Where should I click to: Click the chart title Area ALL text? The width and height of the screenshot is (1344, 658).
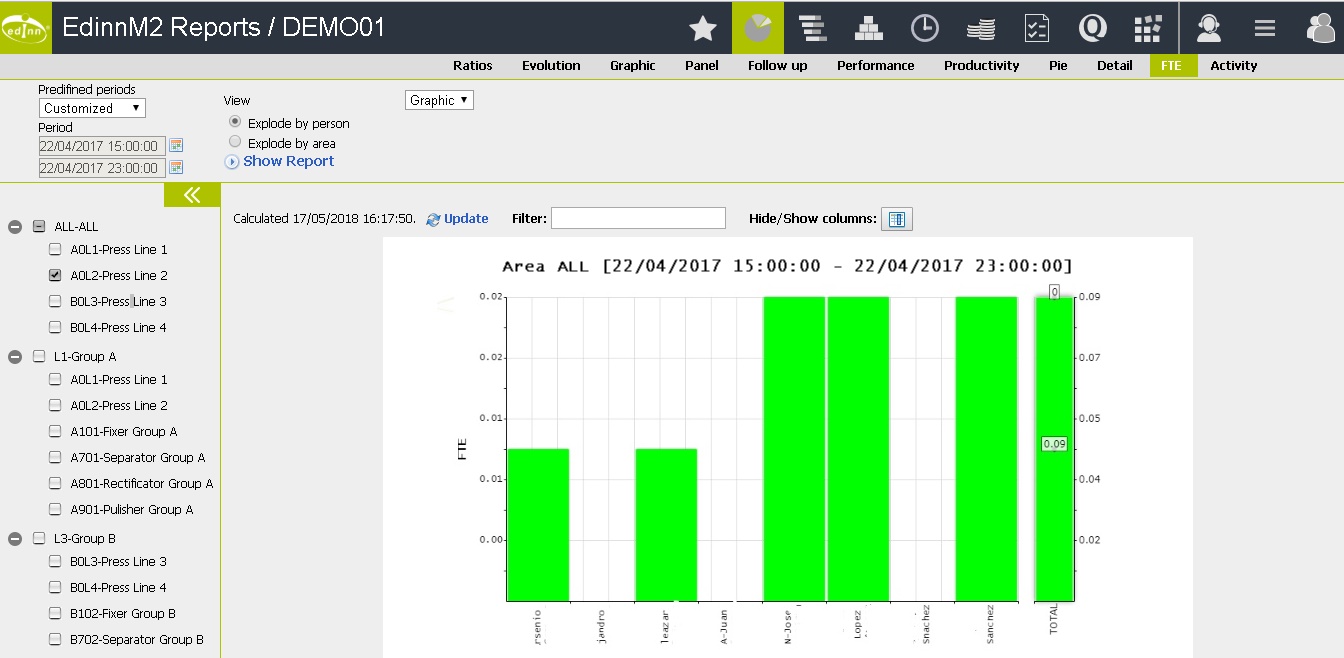787,266
